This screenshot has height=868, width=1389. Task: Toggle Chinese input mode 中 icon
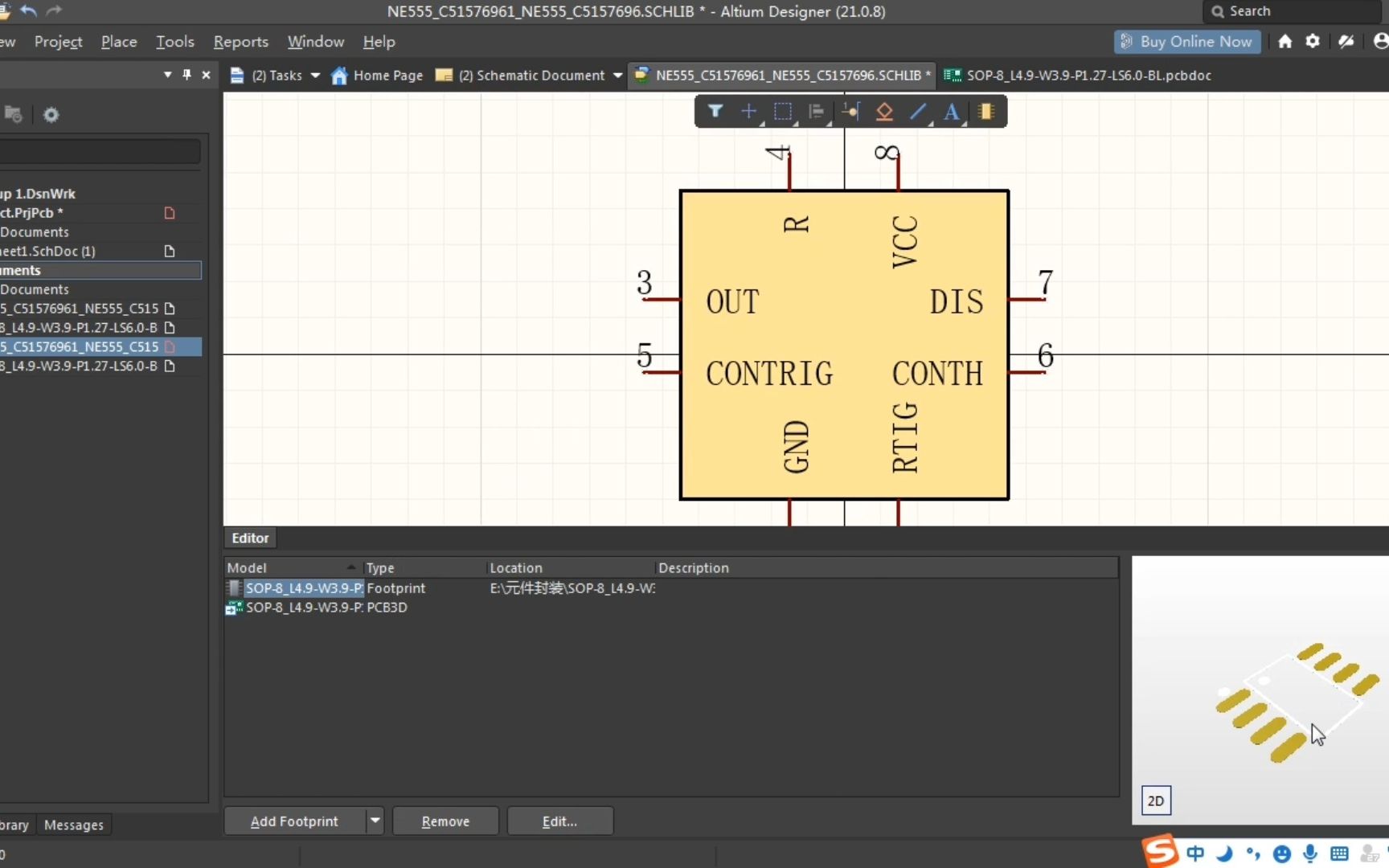click(x=1195, y=854)
